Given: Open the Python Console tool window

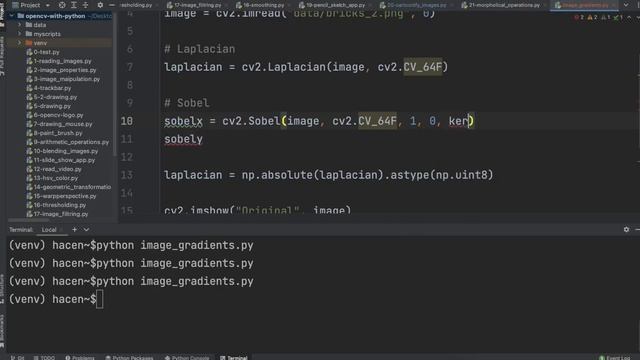Looking at the screenshot, I should (x=187, y=358).
